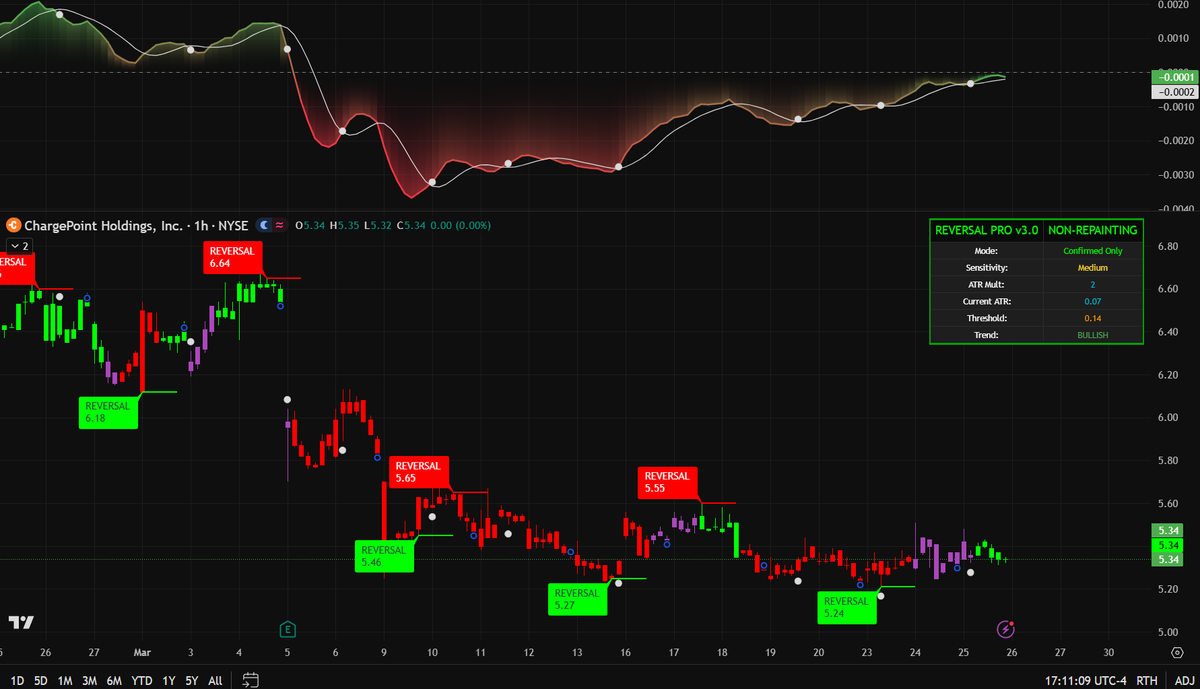Click the NON-REPAINTING table header
This screenshot has width=1200, height=689.
[1092, 230]
